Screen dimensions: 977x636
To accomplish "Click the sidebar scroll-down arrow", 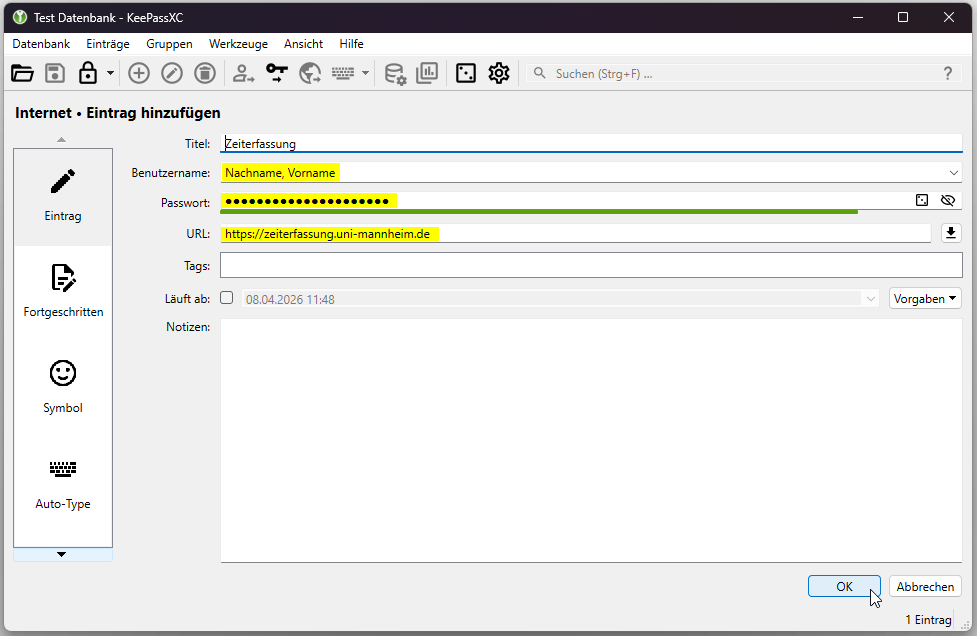I will click(61, 554).
